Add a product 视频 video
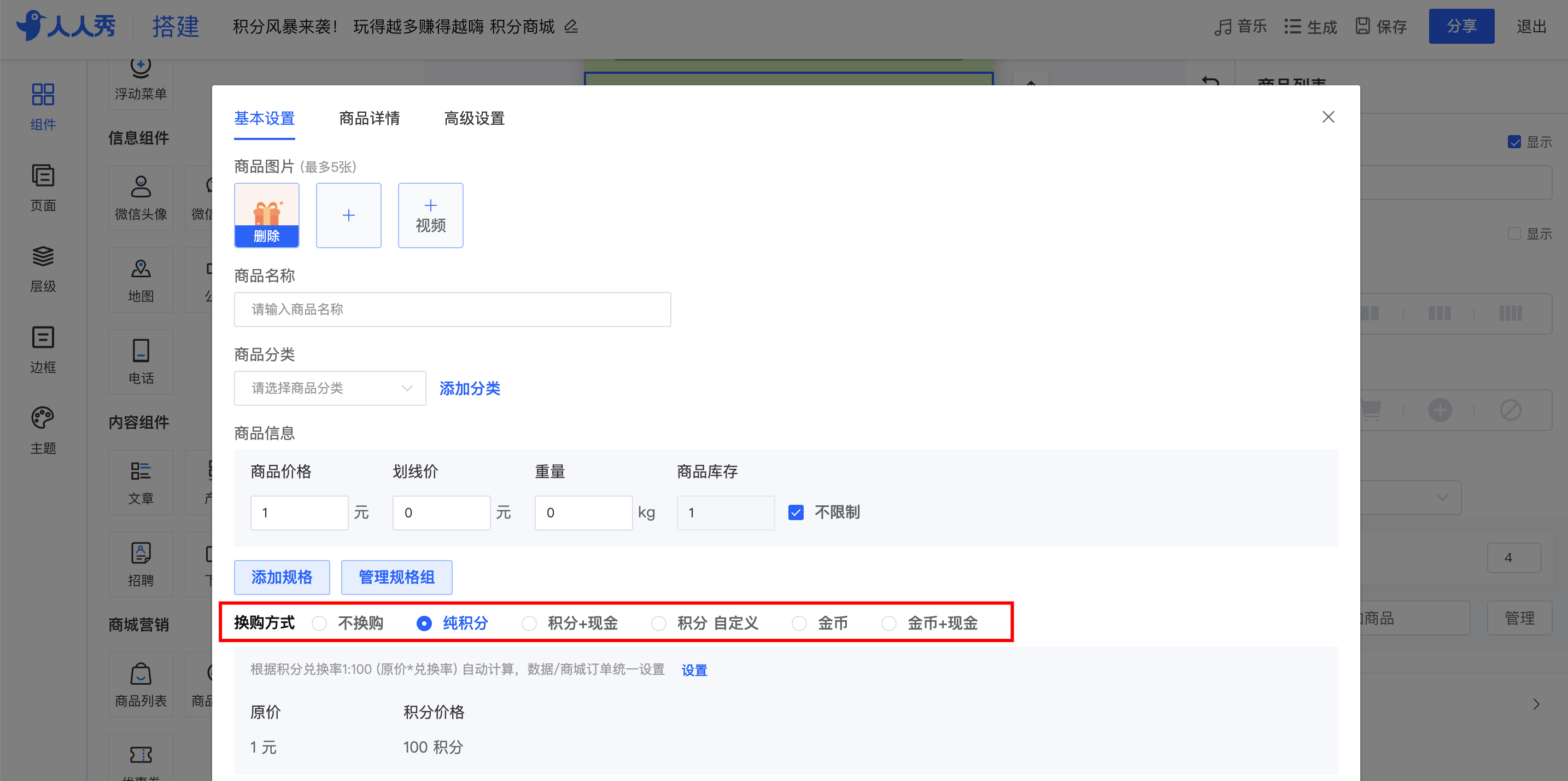Screen dimensions: 1568x781 [x=430, y=215]
